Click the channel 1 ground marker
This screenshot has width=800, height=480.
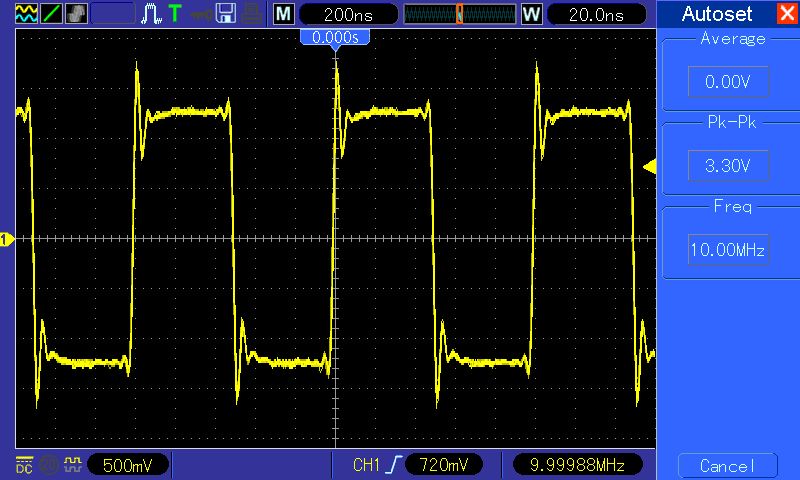(7, 239)
